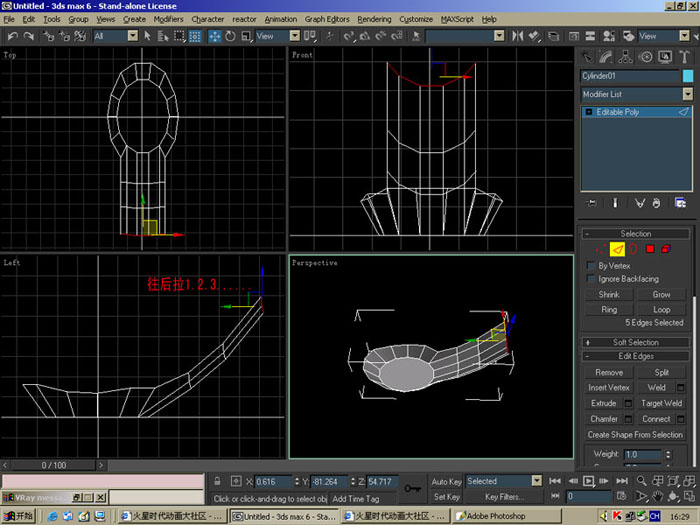Click the Zoom magnifier viewport tool

pos(642,481)
